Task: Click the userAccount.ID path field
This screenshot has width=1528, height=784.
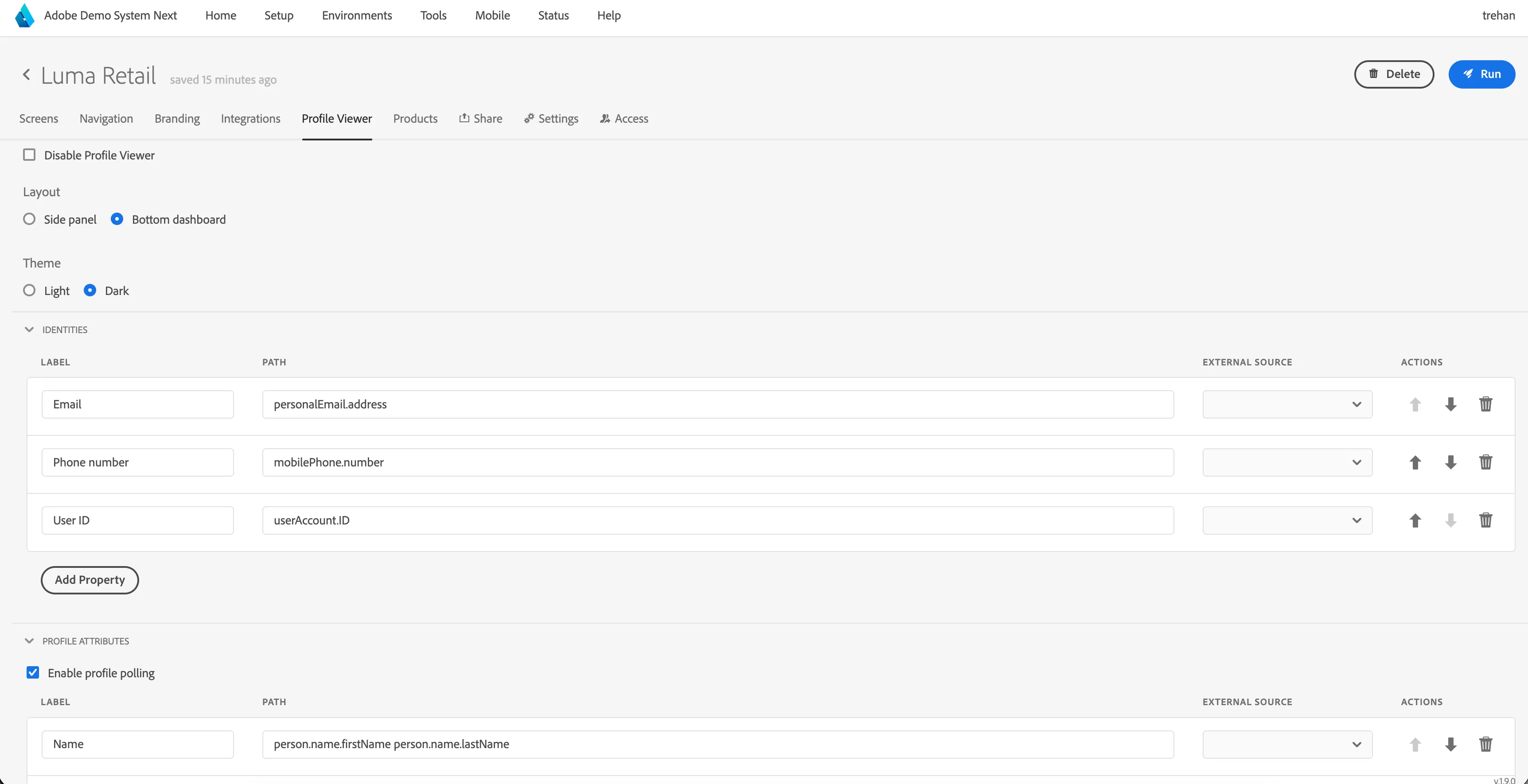Action: (x=718, y=521)
